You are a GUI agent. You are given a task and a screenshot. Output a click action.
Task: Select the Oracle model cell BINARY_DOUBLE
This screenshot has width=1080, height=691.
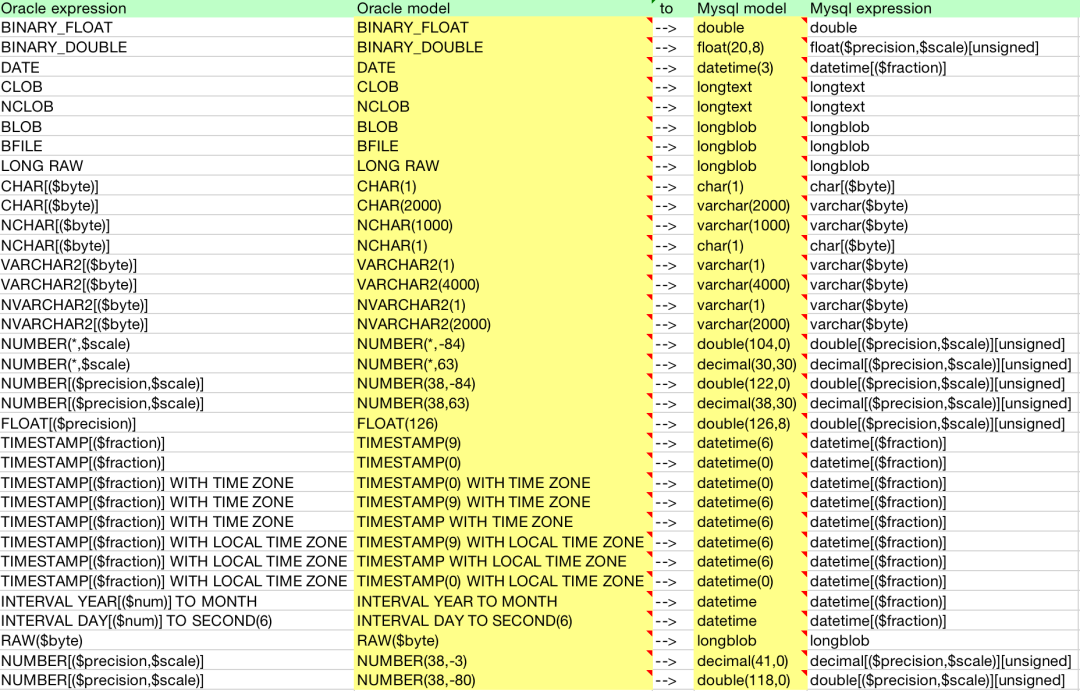(503, 48)
